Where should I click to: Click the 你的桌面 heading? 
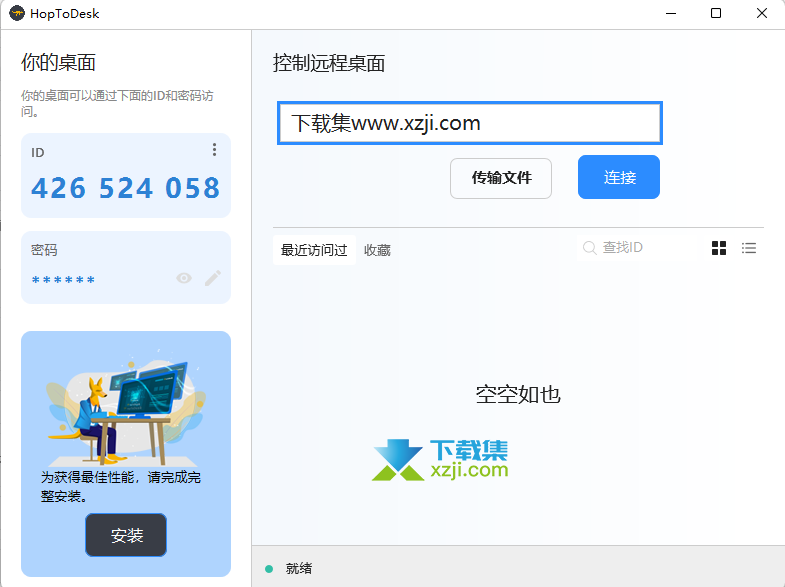[x=58, y=63]
